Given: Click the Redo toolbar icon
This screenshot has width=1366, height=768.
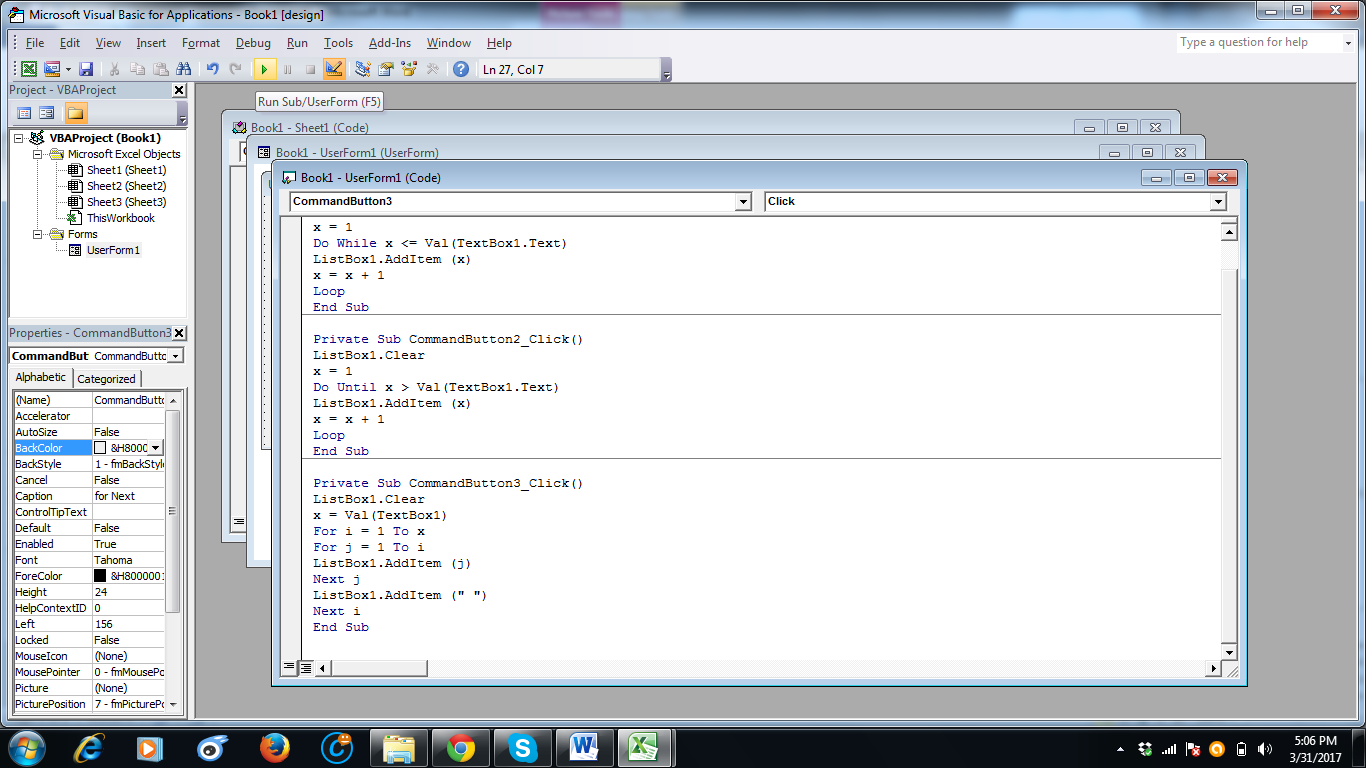Looking at the screenshot, I should 235,69.
